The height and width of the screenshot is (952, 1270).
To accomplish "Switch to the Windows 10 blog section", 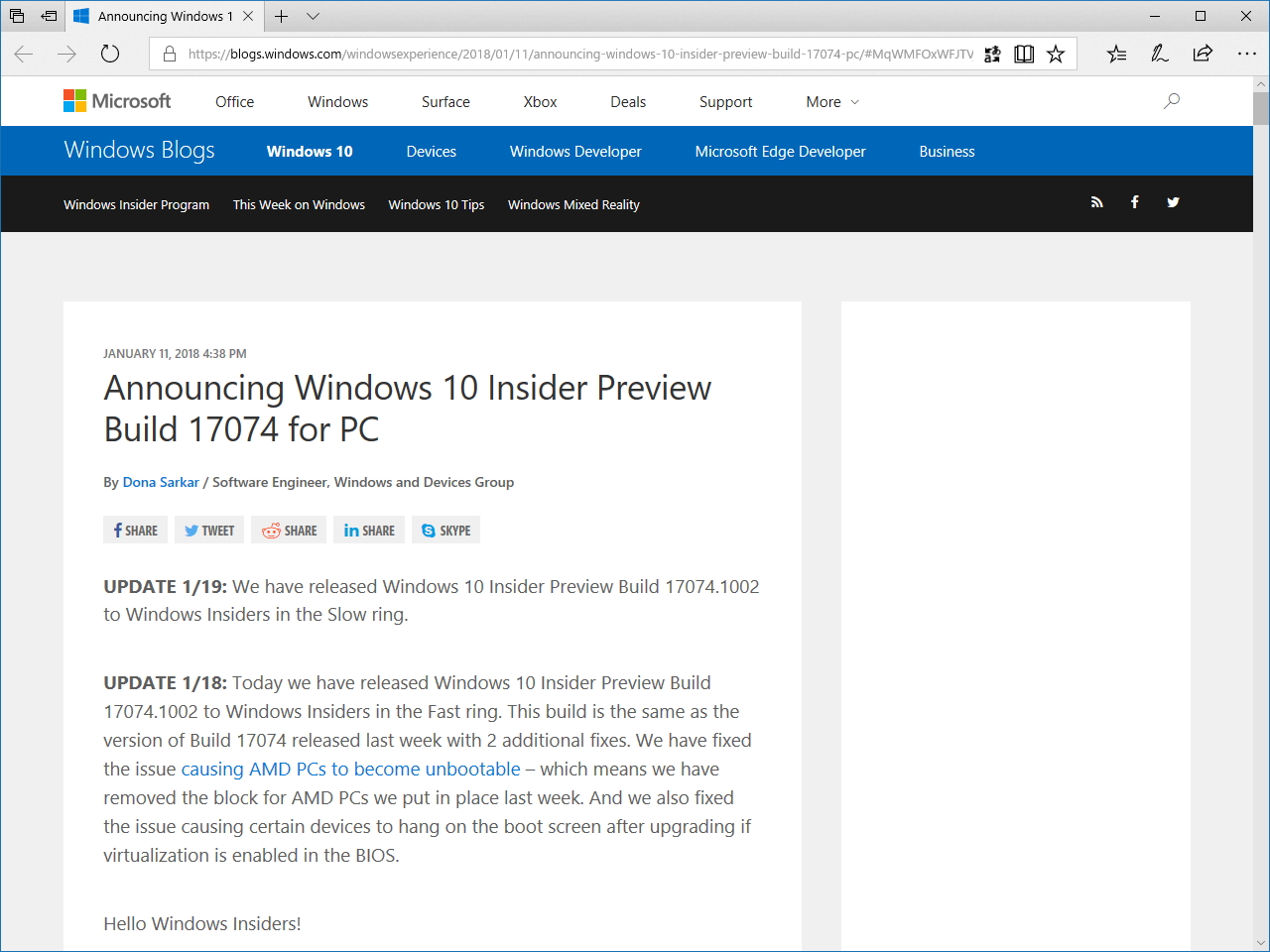I will click(309, 151).
